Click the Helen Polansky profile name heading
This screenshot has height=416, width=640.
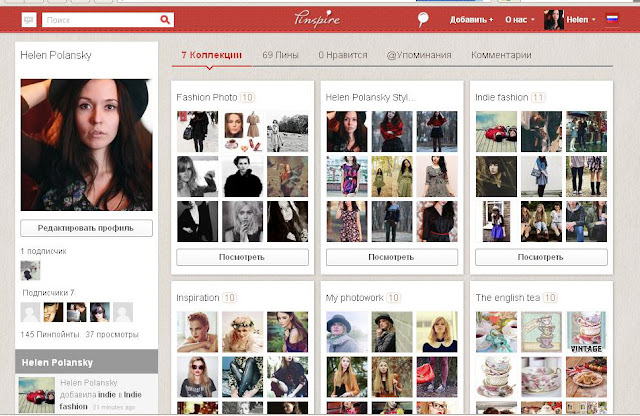click(56, 55)
